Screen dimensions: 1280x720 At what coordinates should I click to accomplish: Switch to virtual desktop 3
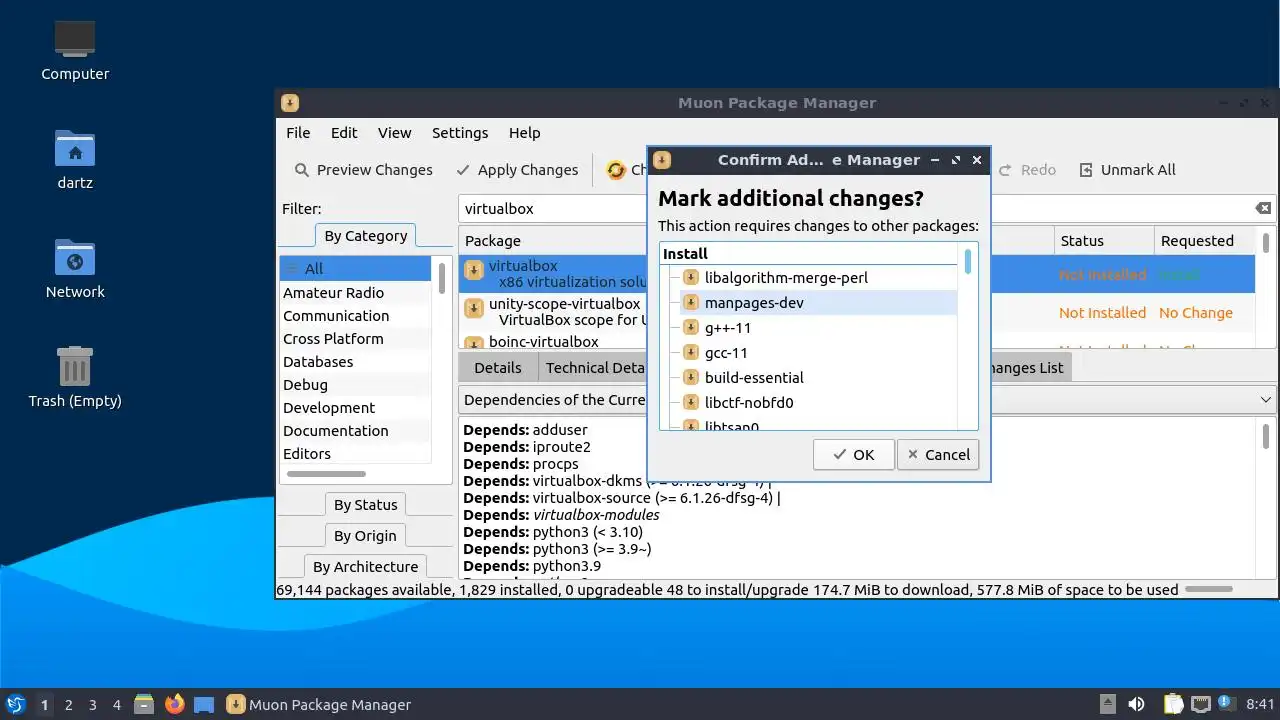(92, 704)
